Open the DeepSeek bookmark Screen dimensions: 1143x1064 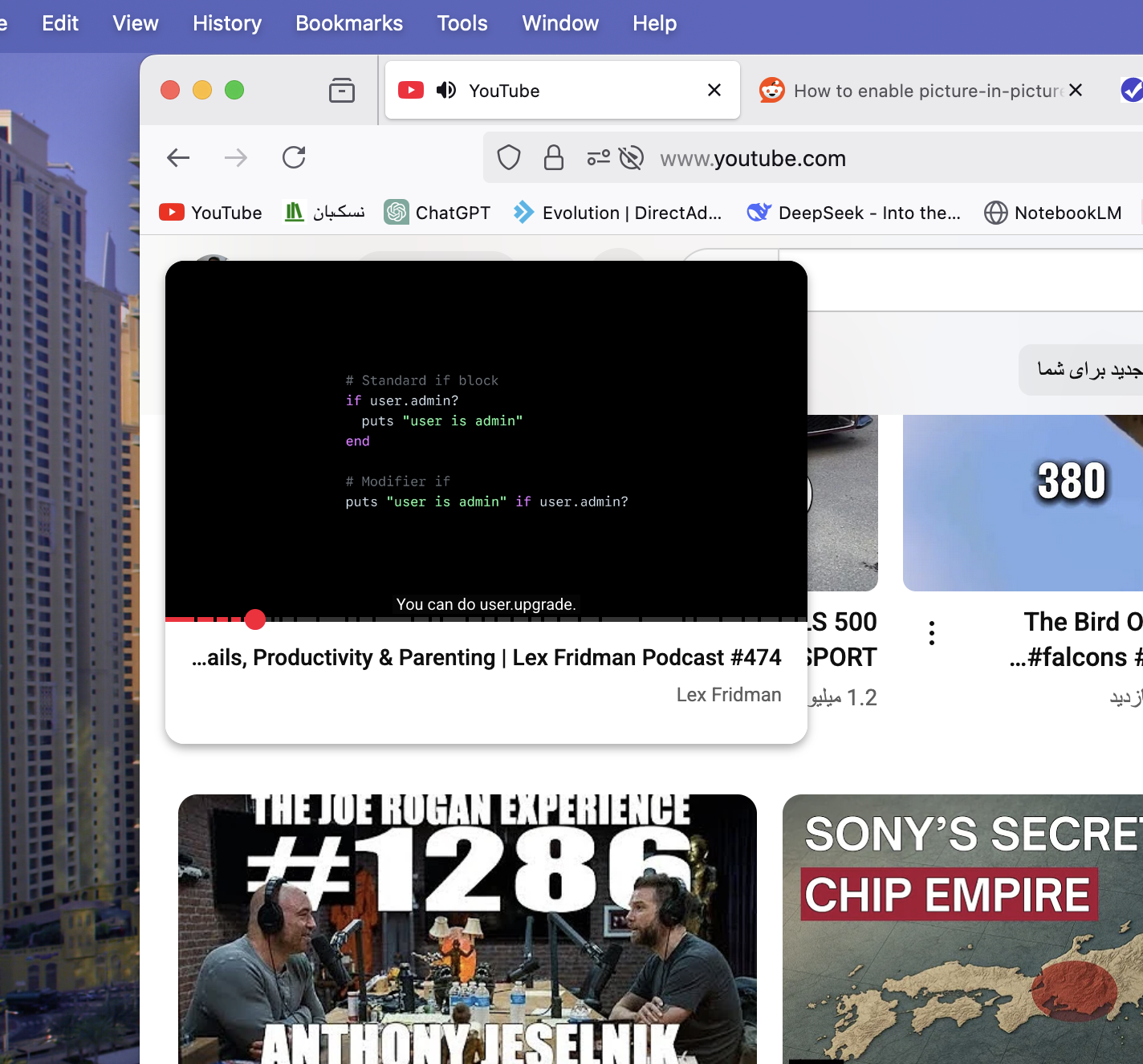pyautogui.click(x=853, y=213)
